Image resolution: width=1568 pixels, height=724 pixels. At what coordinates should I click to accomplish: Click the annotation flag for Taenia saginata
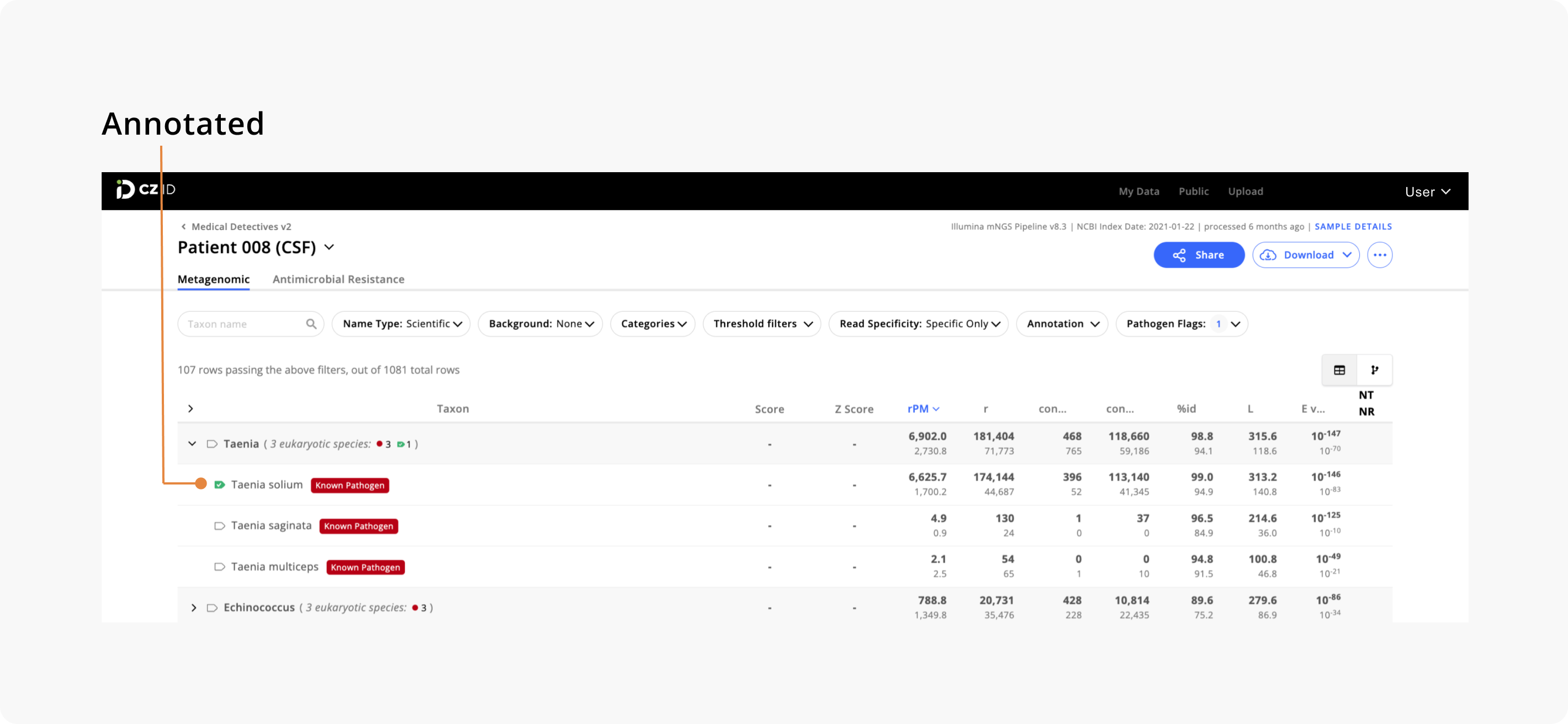[x=220, y=526]
